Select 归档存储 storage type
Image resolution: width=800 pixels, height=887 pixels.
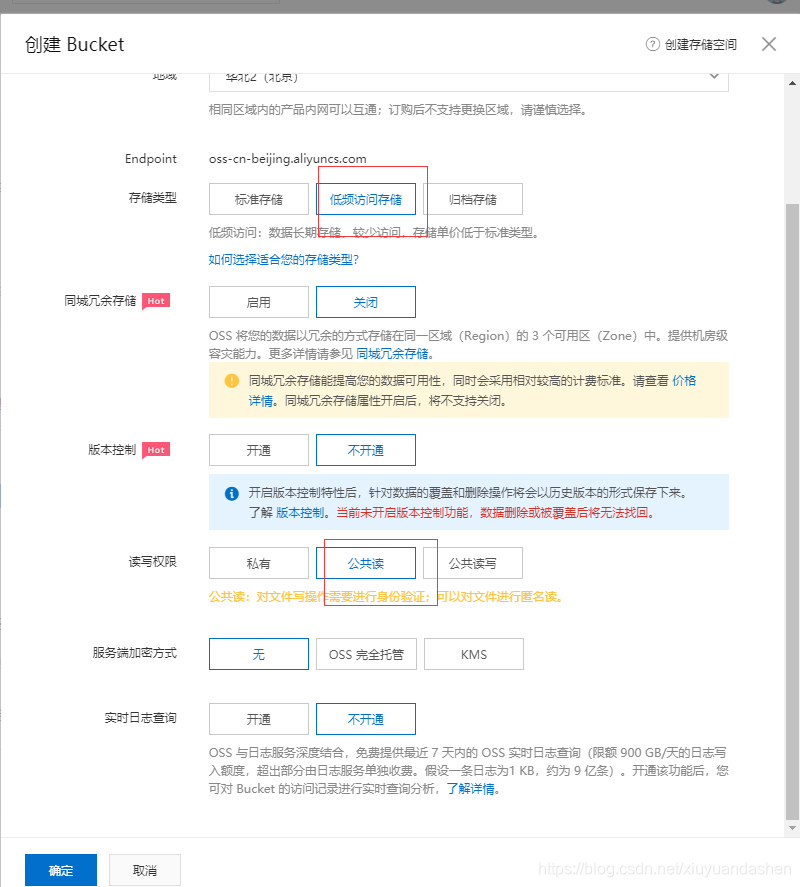[473, 199]
